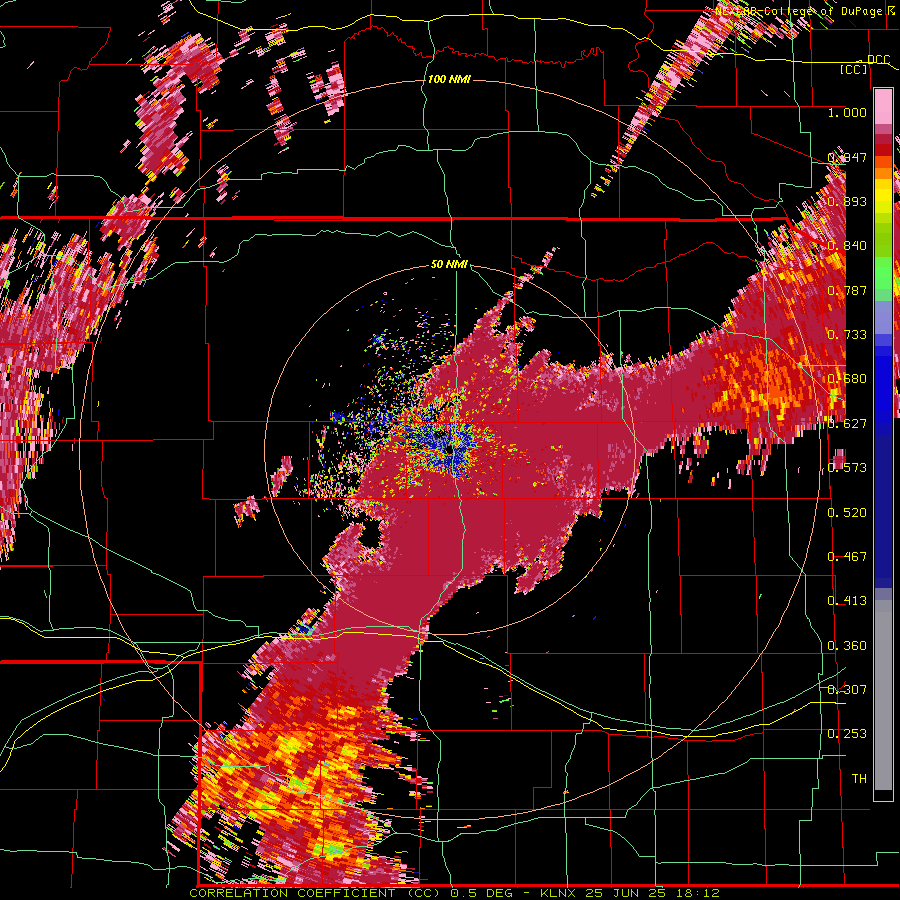The height and width of the screenshot is (900, 900).
Task: Click the 0.253 legend value
Action: [847, 734]
